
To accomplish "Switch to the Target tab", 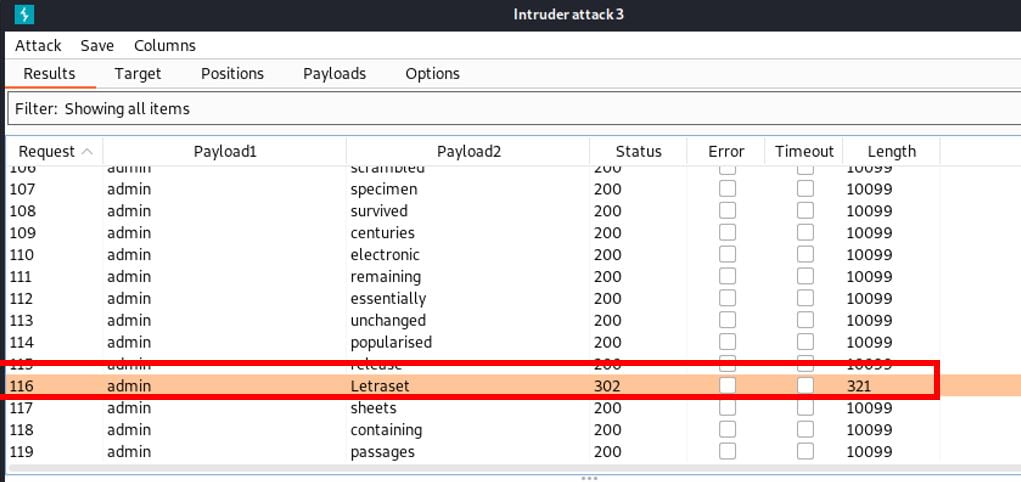I will pos(138,74).
